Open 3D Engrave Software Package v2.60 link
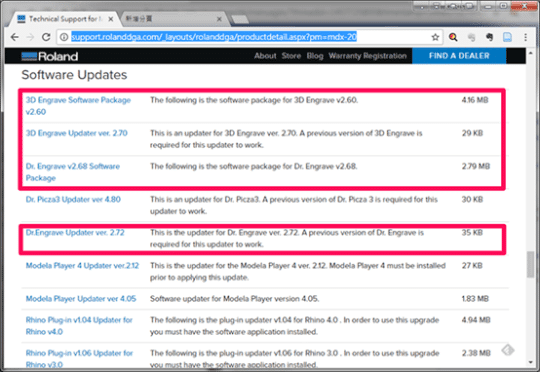The height and width of the screenshot is (372, 540). 78,106
